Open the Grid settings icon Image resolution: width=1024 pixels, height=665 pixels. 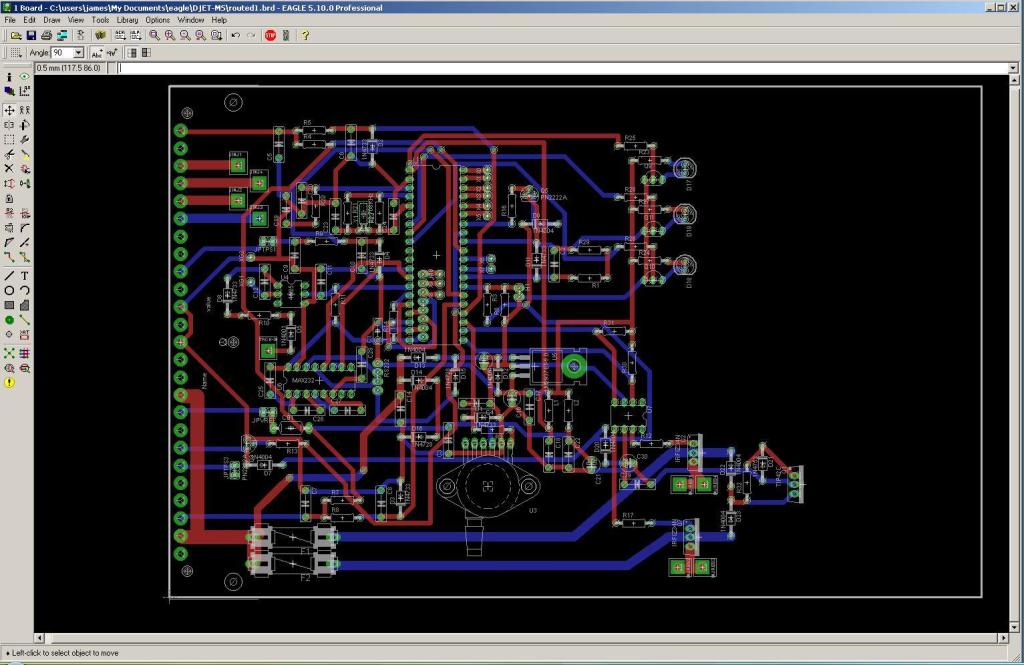[16, 53]
